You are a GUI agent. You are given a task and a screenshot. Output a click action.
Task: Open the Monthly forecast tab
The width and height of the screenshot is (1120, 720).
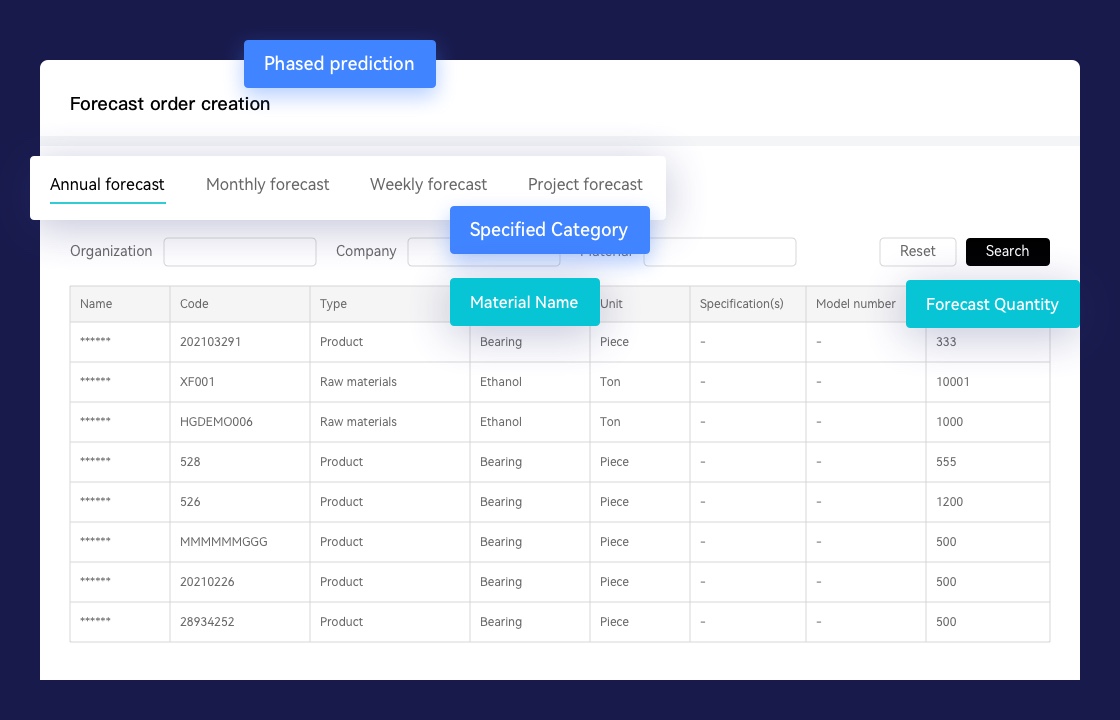tap(267, 185)
